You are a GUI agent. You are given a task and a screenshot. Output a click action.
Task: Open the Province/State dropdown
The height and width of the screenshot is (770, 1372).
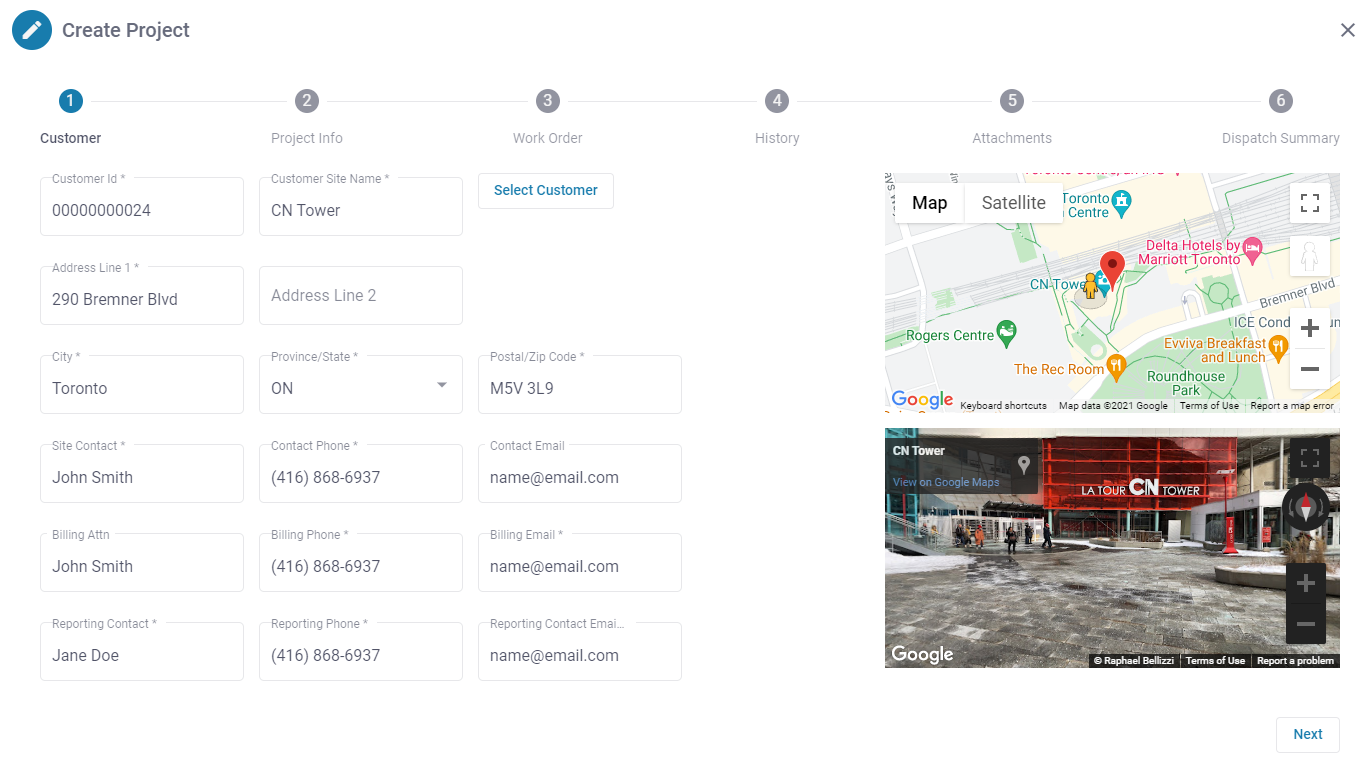[361, 385]
